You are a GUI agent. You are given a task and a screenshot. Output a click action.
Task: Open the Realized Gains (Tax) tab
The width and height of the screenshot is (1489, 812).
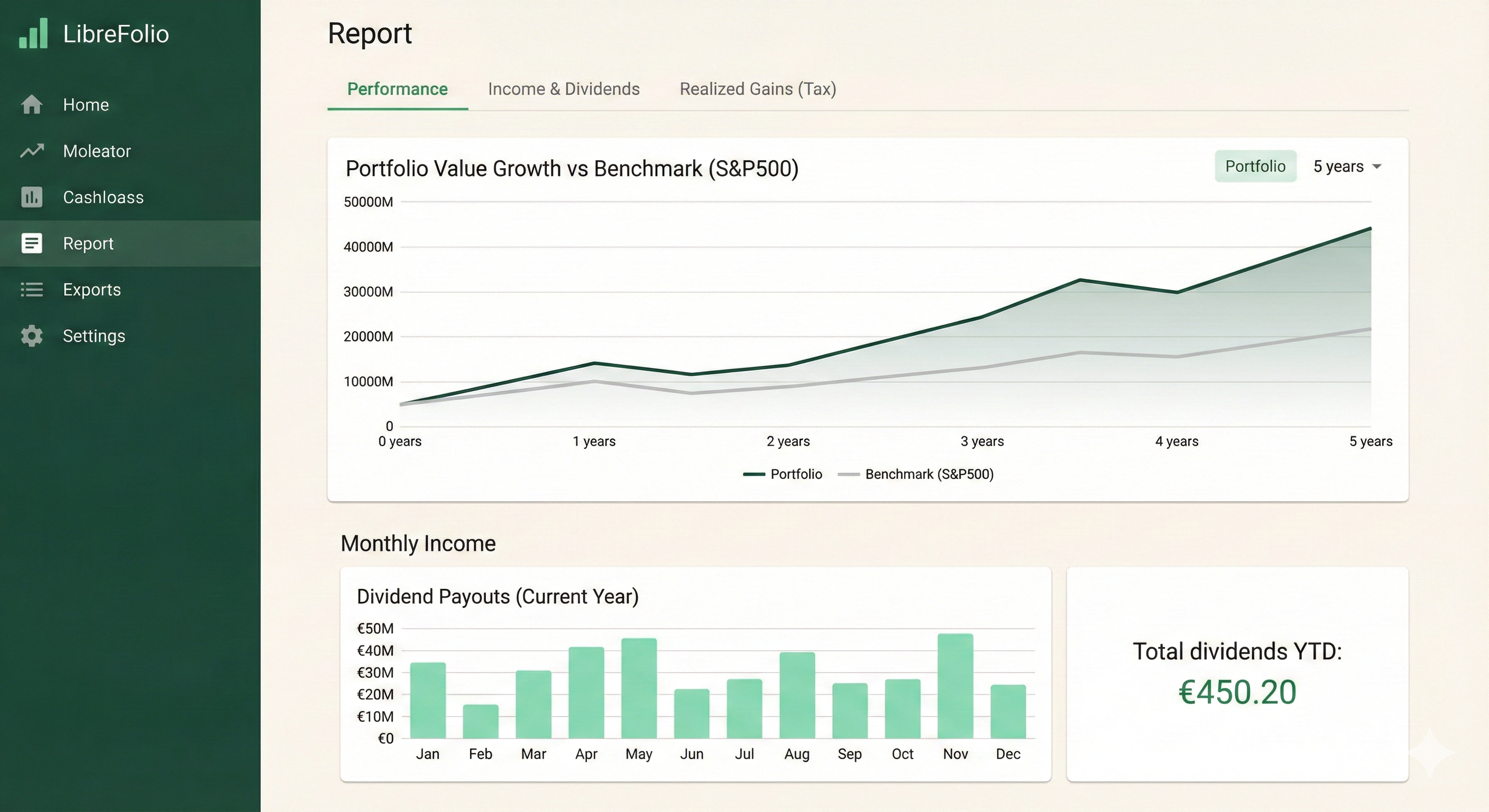pyautogui.click(x=758, y=89)
